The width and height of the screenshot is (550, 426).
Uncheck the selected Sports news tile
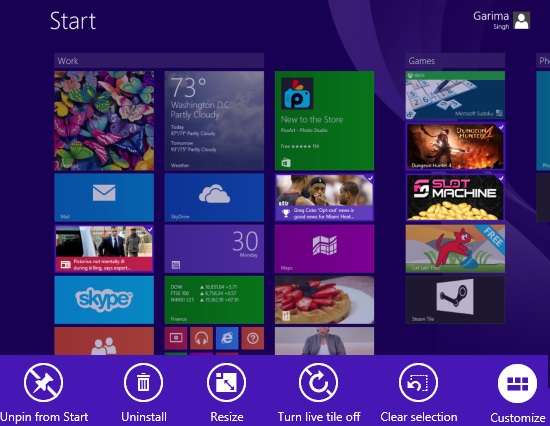(324, 198)
